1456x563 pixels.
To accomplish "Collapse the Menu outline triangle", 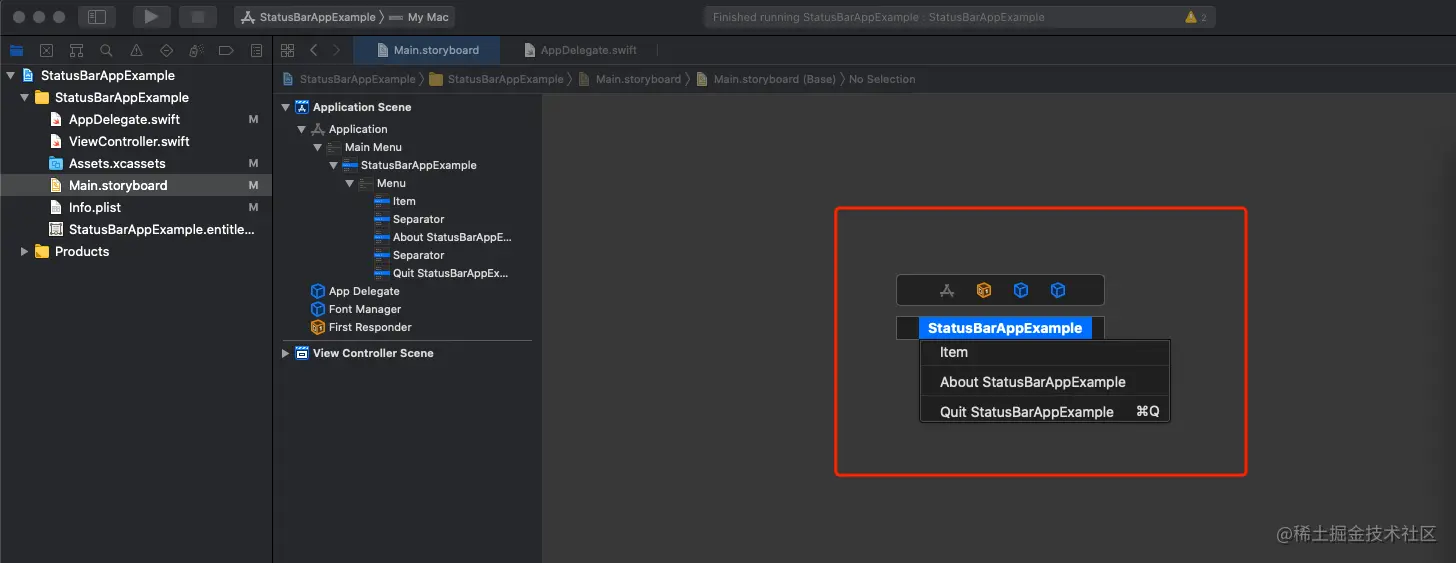I will (350, 183).
